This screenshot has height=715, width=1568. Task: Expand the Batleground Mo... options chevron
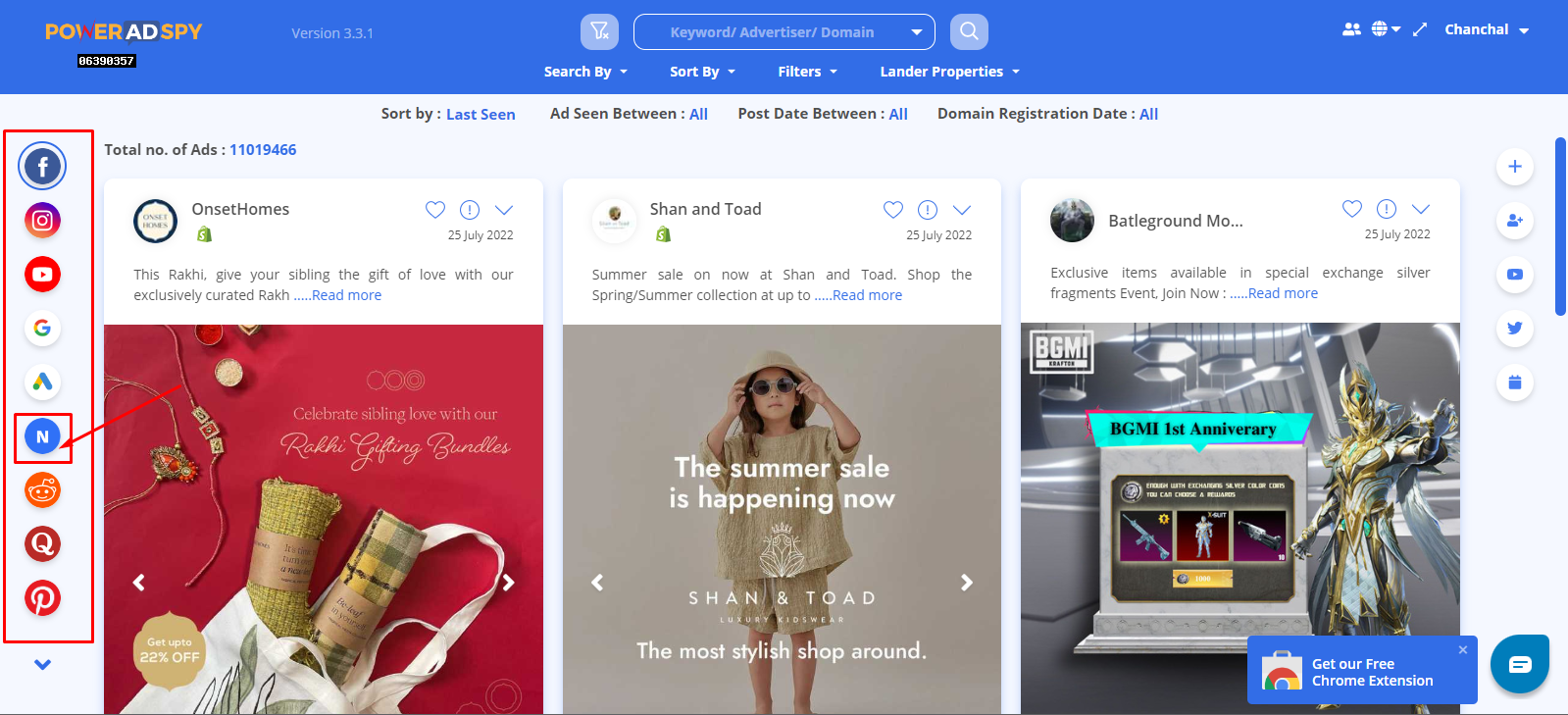point(1421,209)
